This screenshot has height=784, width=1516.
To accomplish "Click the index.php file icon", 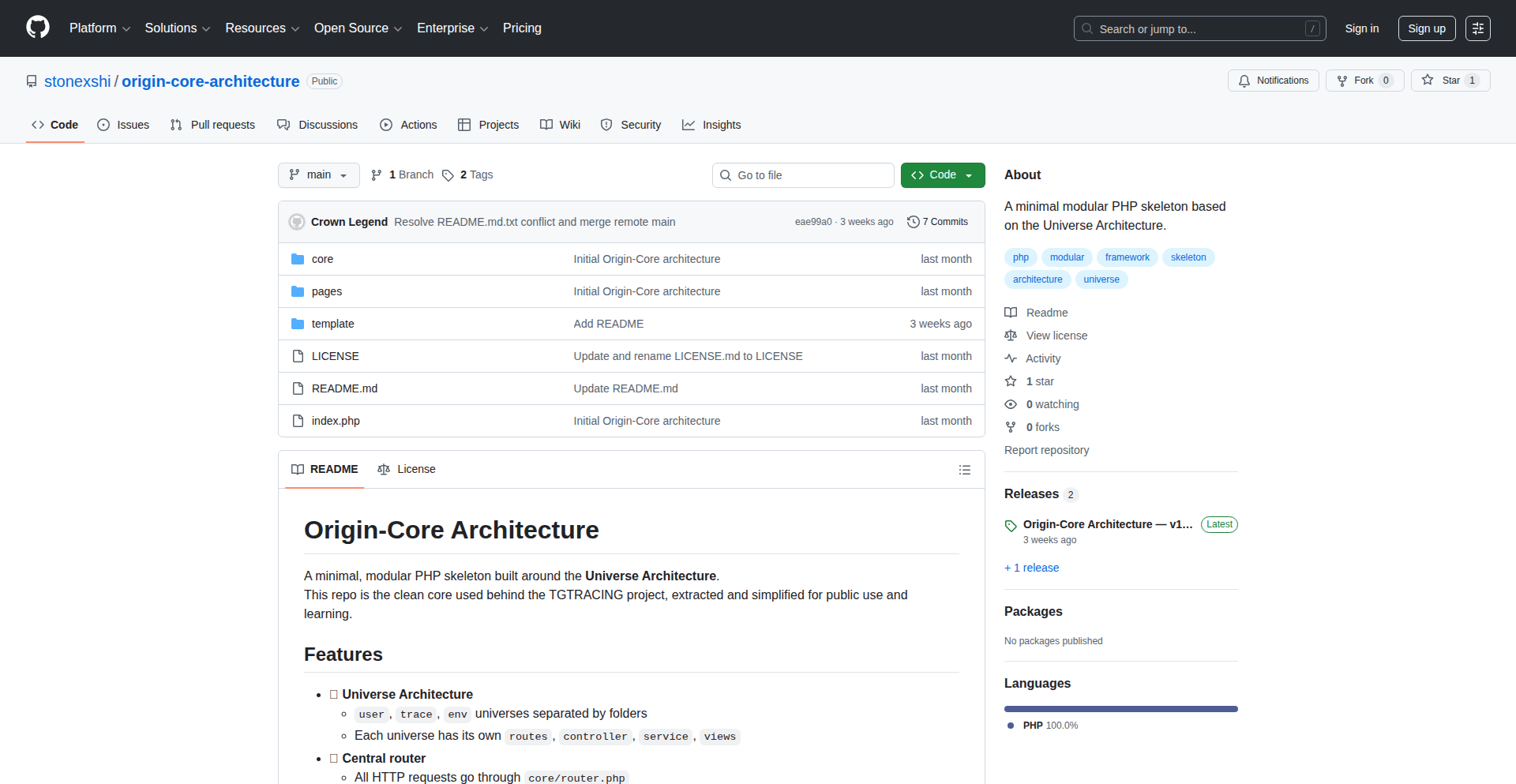I will 298,421.
